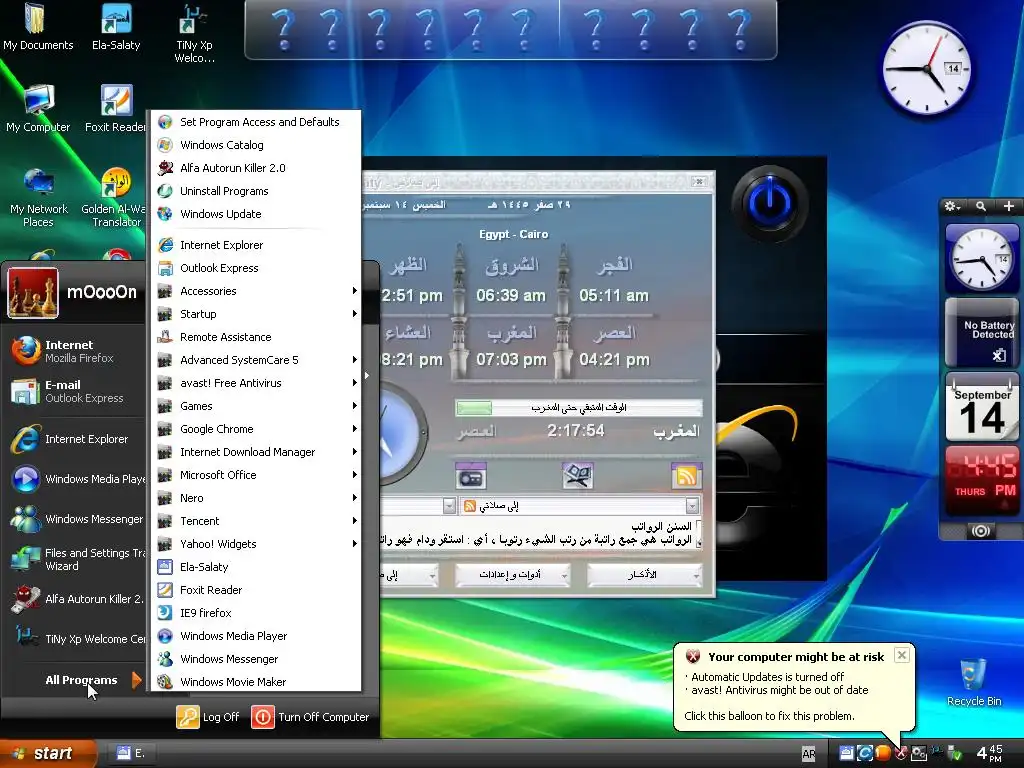Open Nero program group
This screenshot has width=1024, height=768.
click(258, 498)
